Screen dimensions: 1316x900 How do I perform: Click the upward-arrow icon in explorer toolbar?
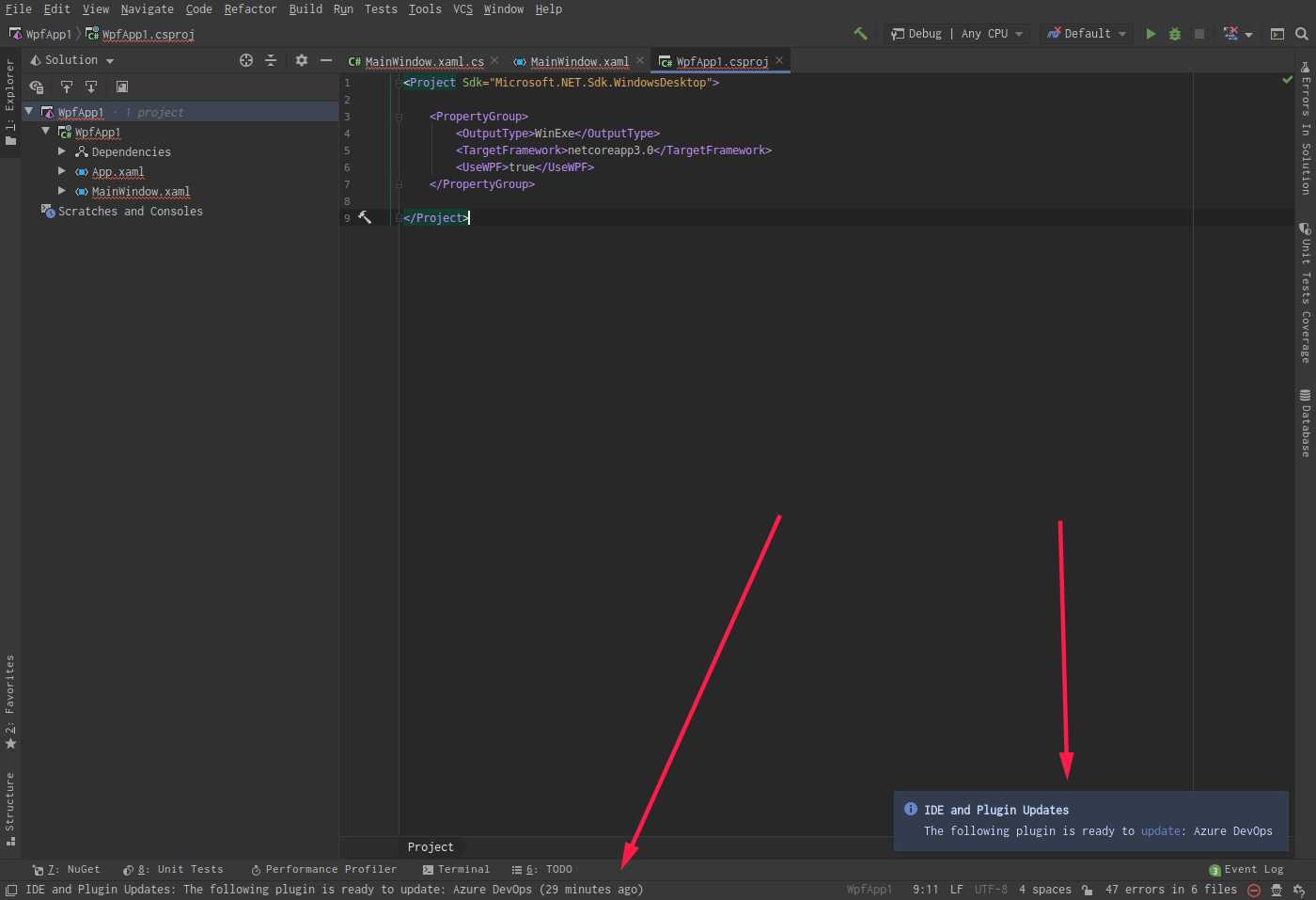pos(67,87)
